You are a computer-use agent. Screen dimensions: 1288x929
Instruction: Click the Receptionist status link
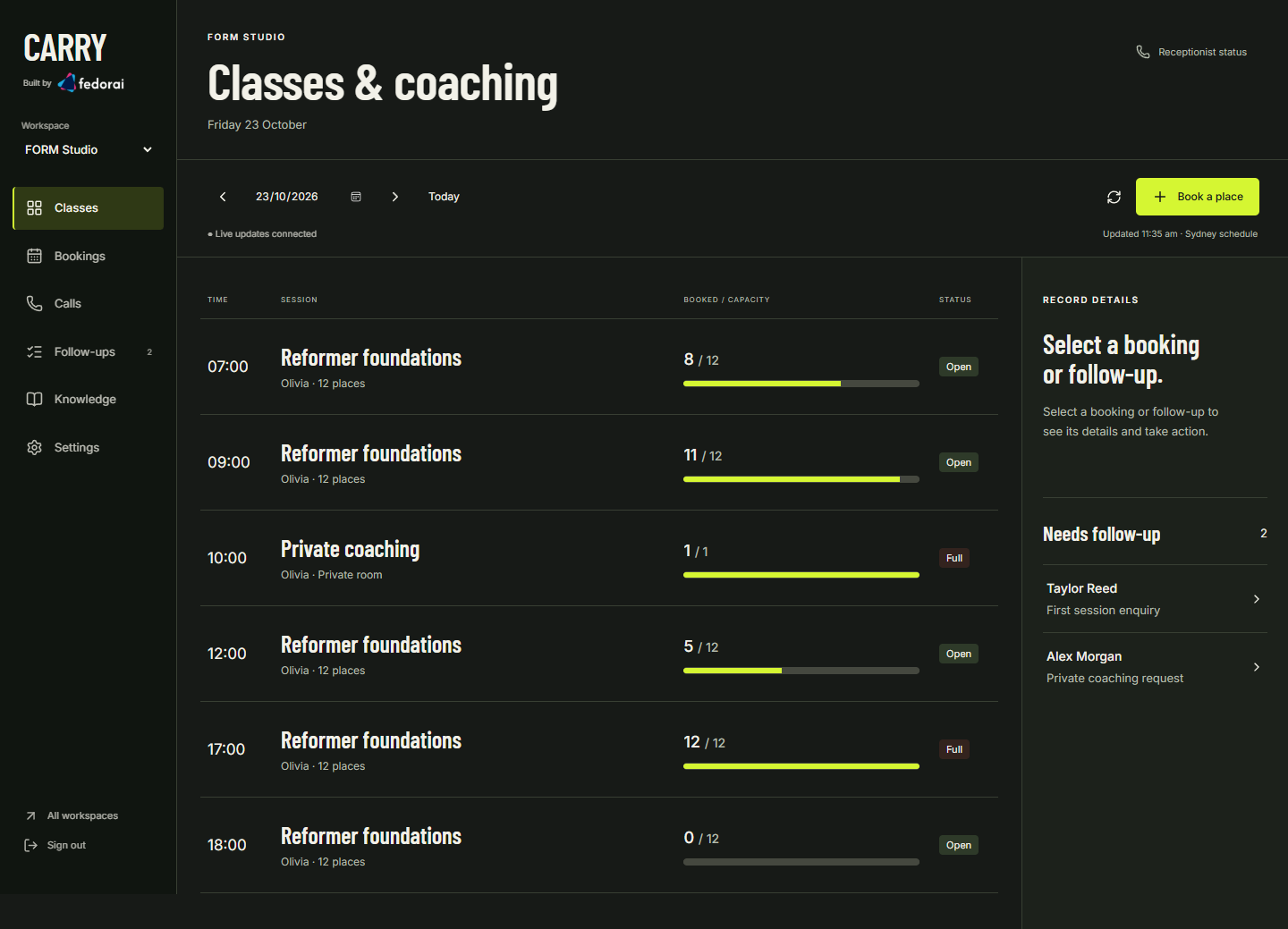[x=1191, y=52]
